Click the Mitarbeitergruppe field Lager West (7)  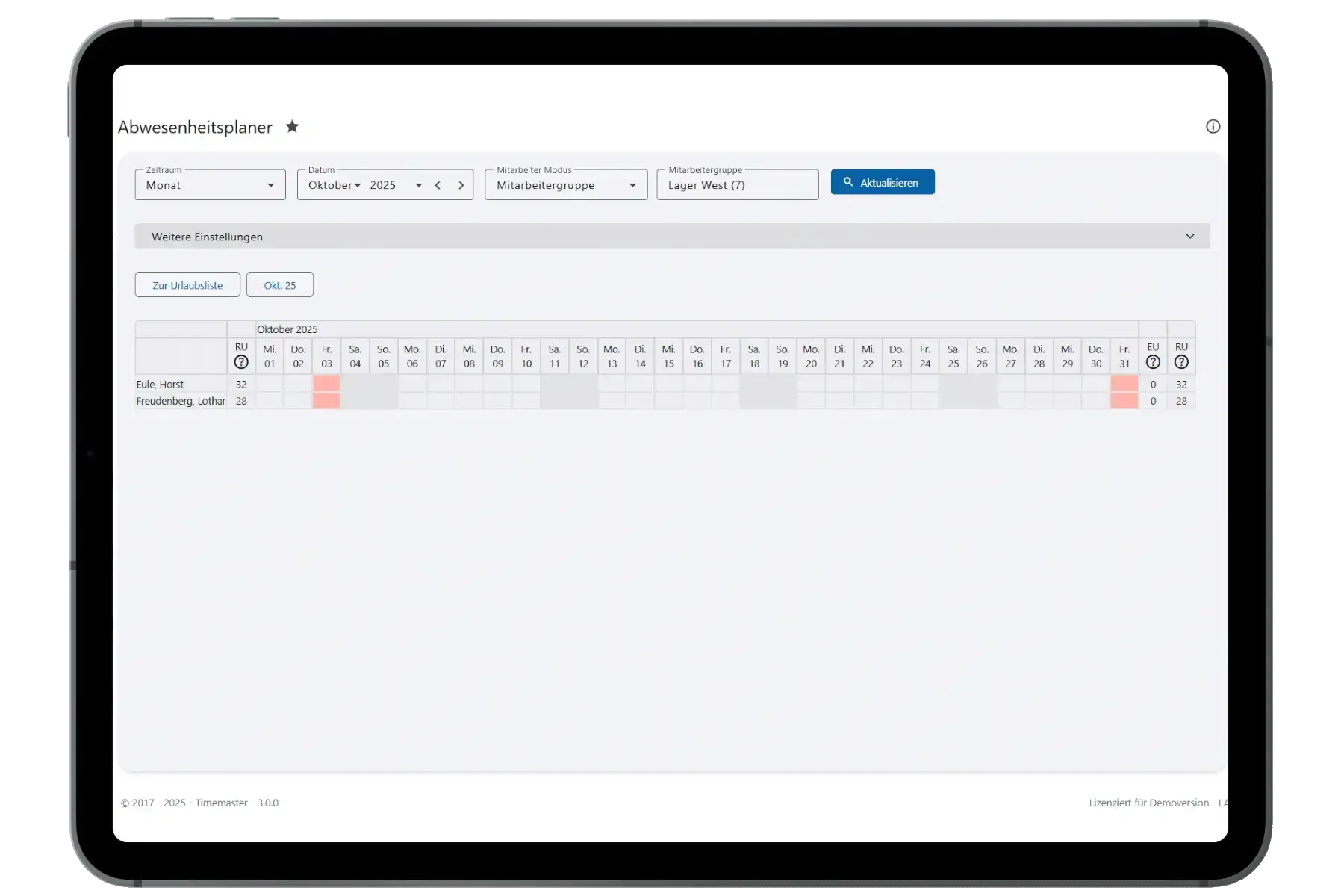[737, 185]
